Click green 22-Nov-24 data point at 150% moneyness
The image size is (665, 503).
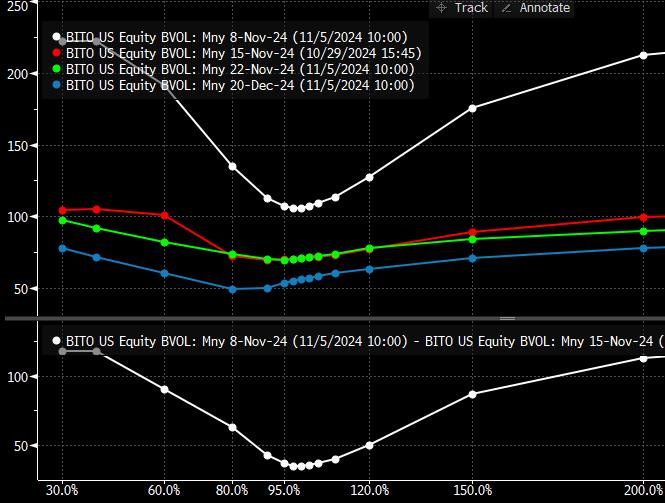coord(472,239)
